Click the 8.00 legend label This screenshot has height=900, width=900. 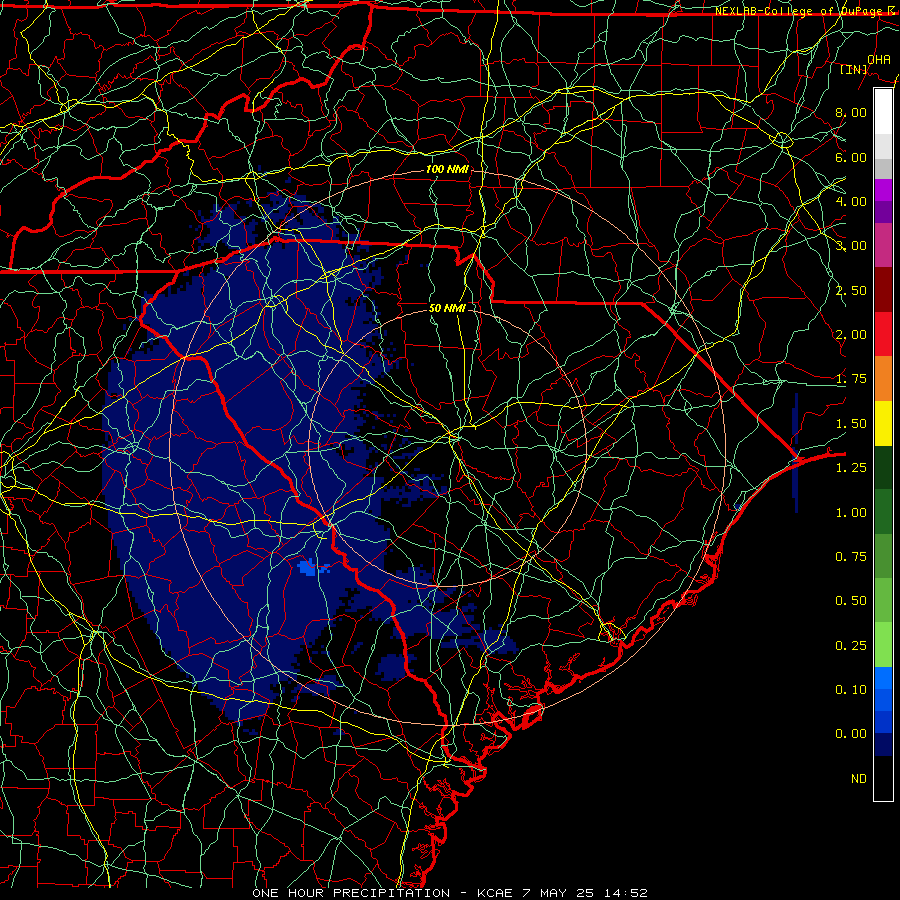[x=851, y=112]
